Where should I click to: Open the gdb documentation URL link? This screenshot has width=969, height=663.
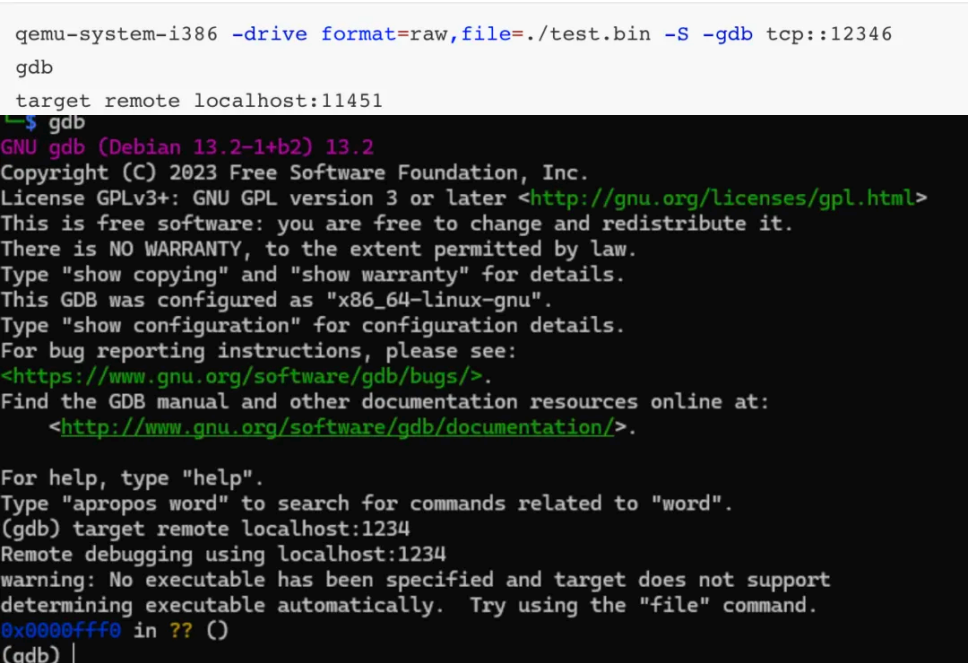tap(337, 427)
